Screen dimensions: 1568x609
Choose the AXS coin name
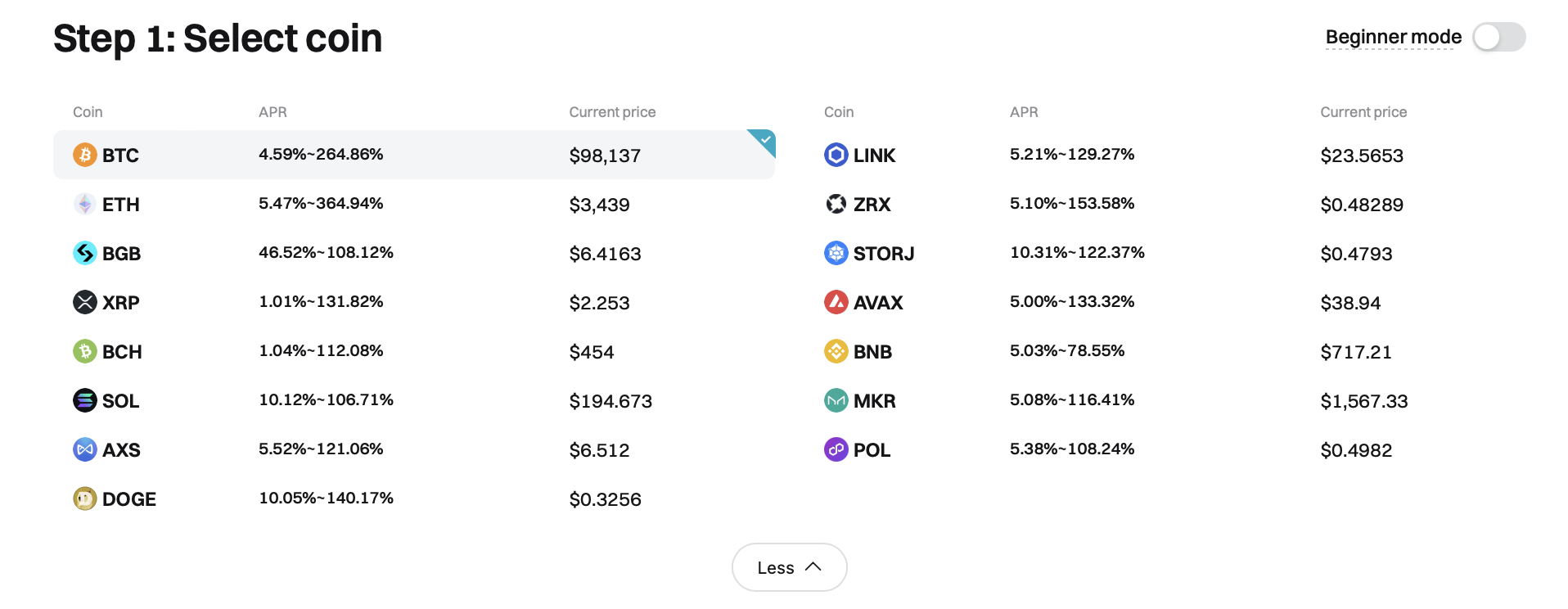(x=121, y=450)
